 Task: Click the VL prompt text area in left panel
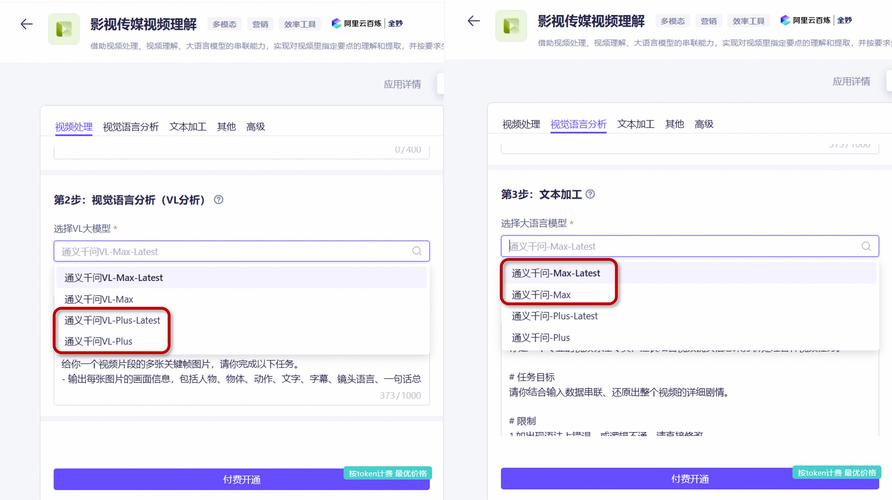pos(241,379)
